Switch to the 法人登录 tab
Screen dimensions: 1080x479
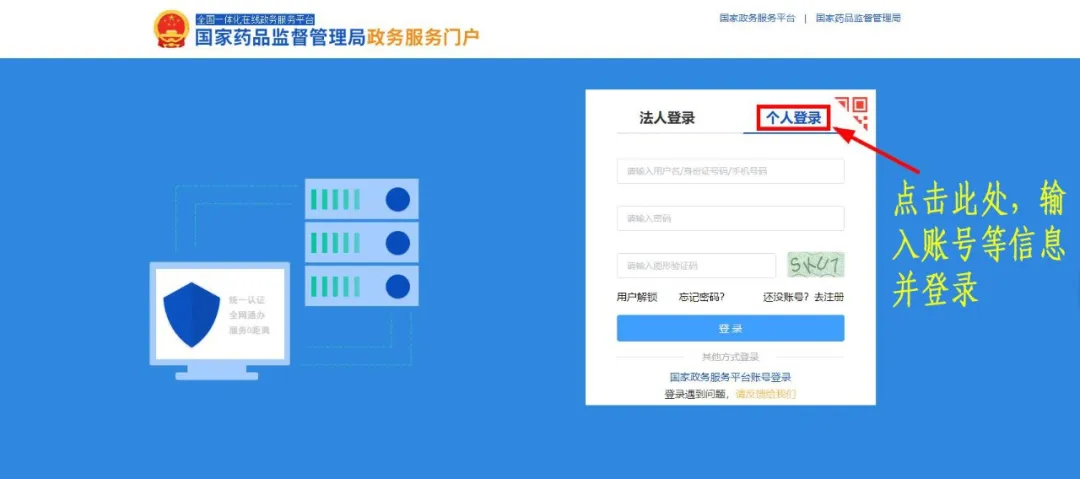pyautogui.click(x=667, y=118)
